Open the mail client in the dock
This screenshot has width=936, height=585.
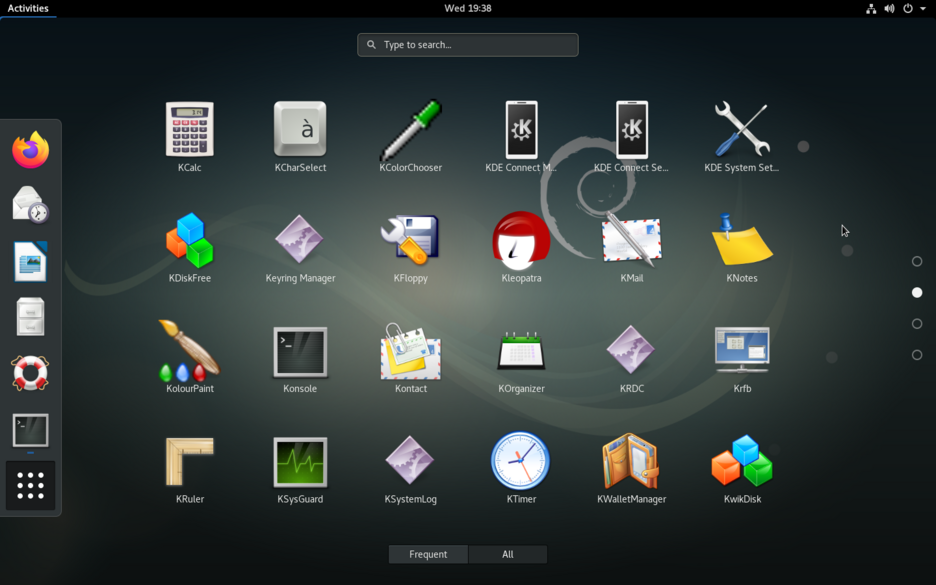click(x=30, y=205)
